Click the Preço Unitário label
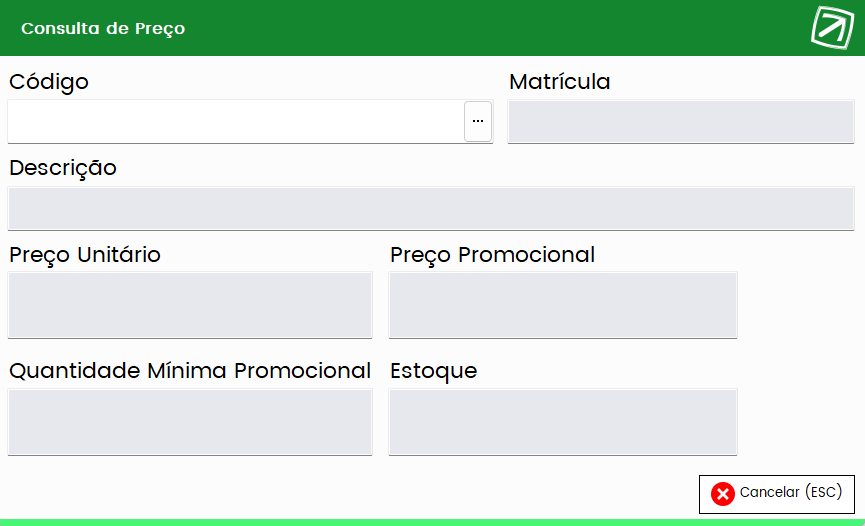Screen dimensions: 865x526 click(85, 255)
